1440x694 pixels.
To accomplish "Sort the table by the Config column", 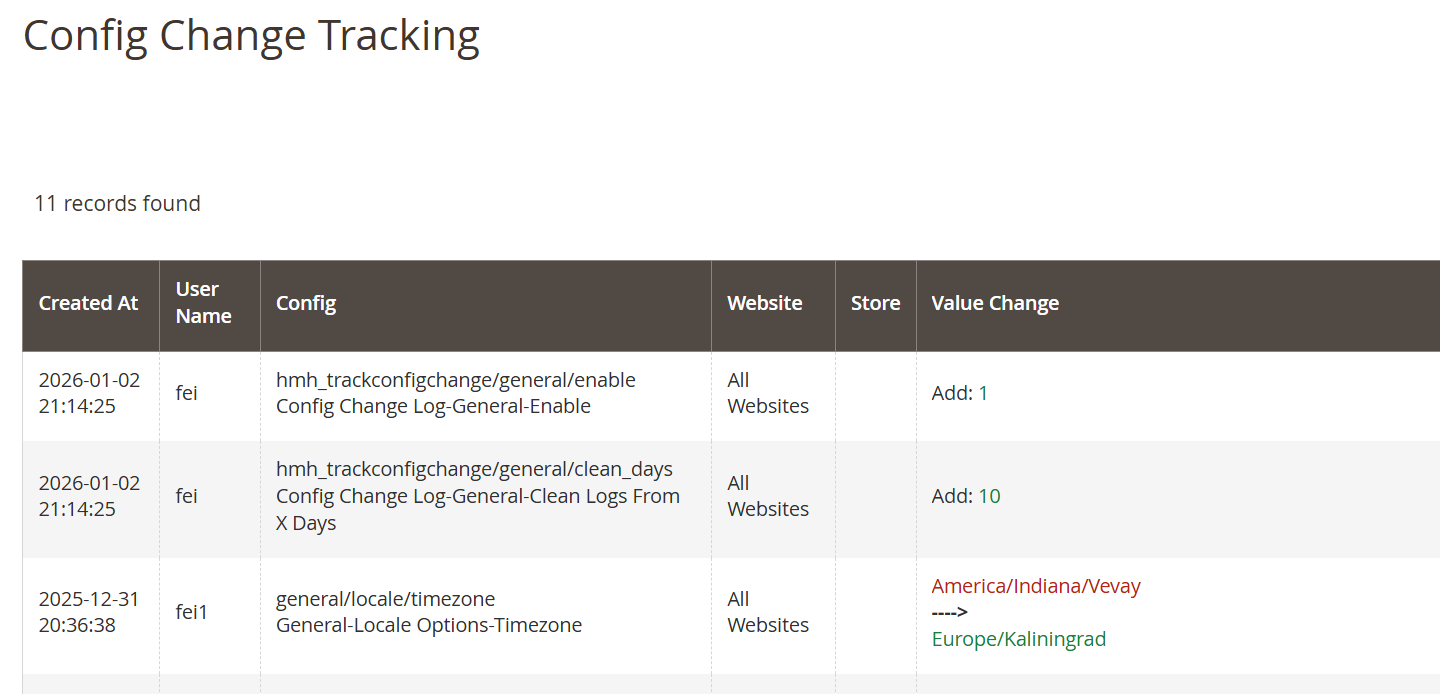I will point(304,302).
